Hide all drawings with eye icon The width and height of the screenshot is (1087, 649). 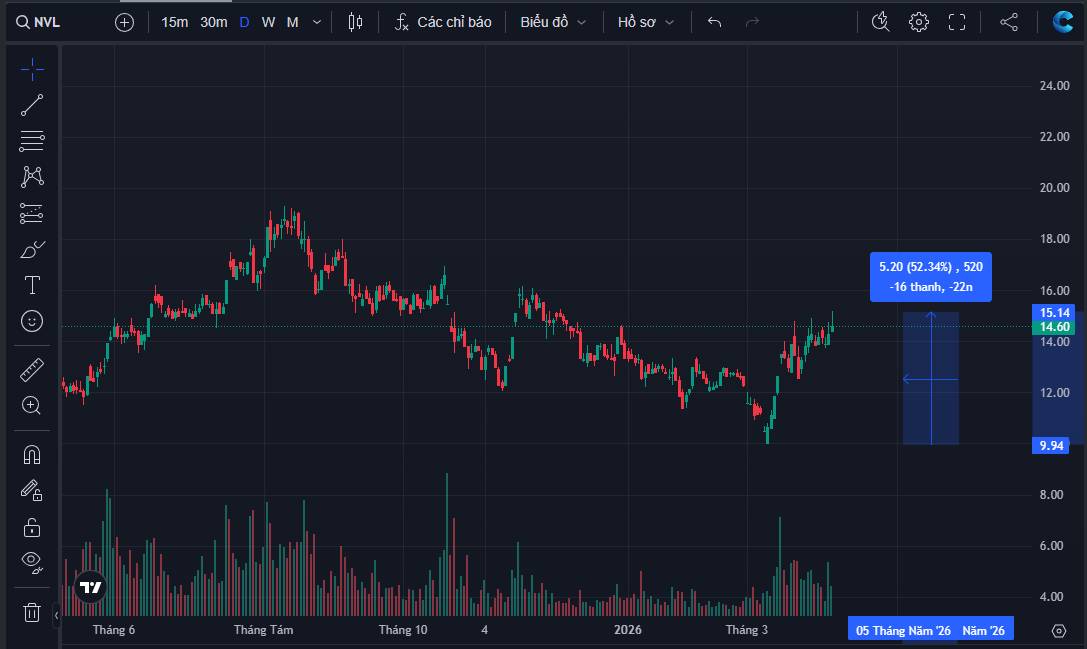tap(32, 562)
